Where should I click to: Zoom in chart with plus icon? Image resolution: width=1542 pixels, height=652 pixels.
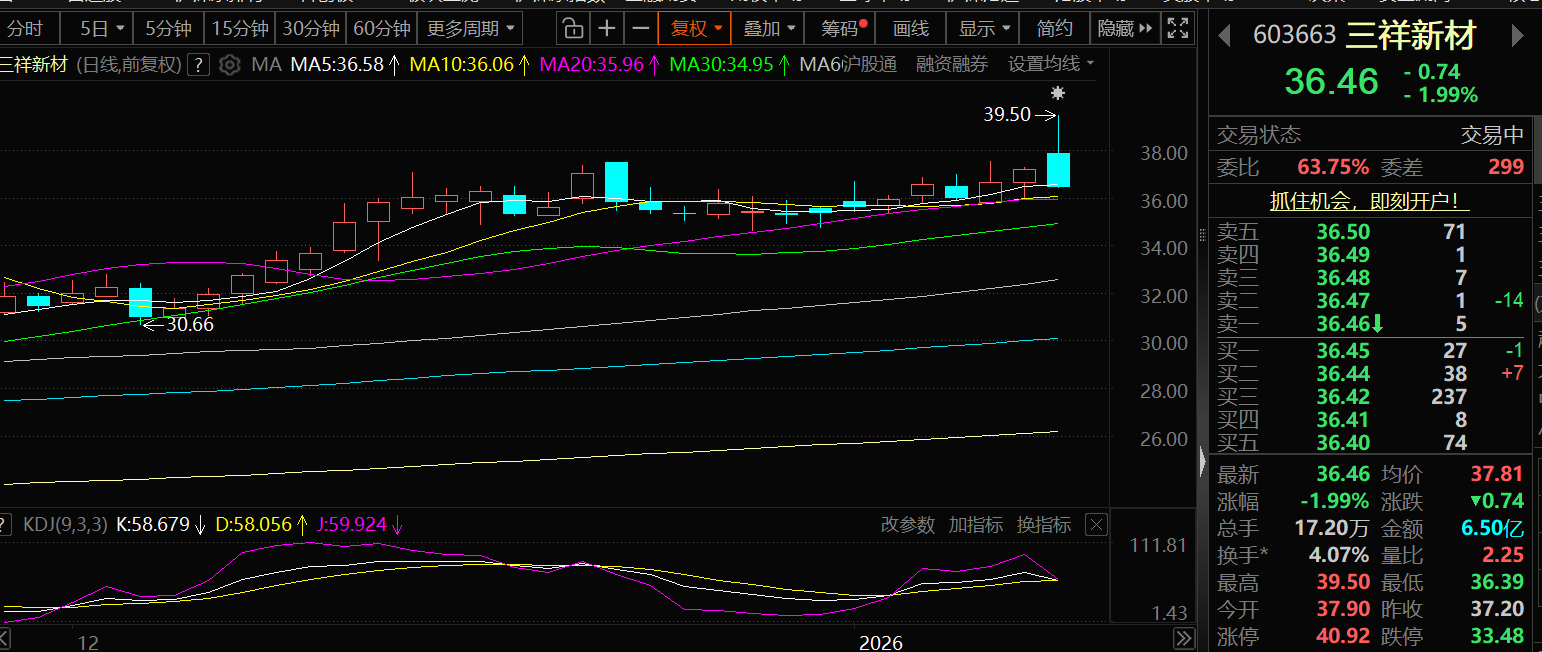[x=606, y=28]
